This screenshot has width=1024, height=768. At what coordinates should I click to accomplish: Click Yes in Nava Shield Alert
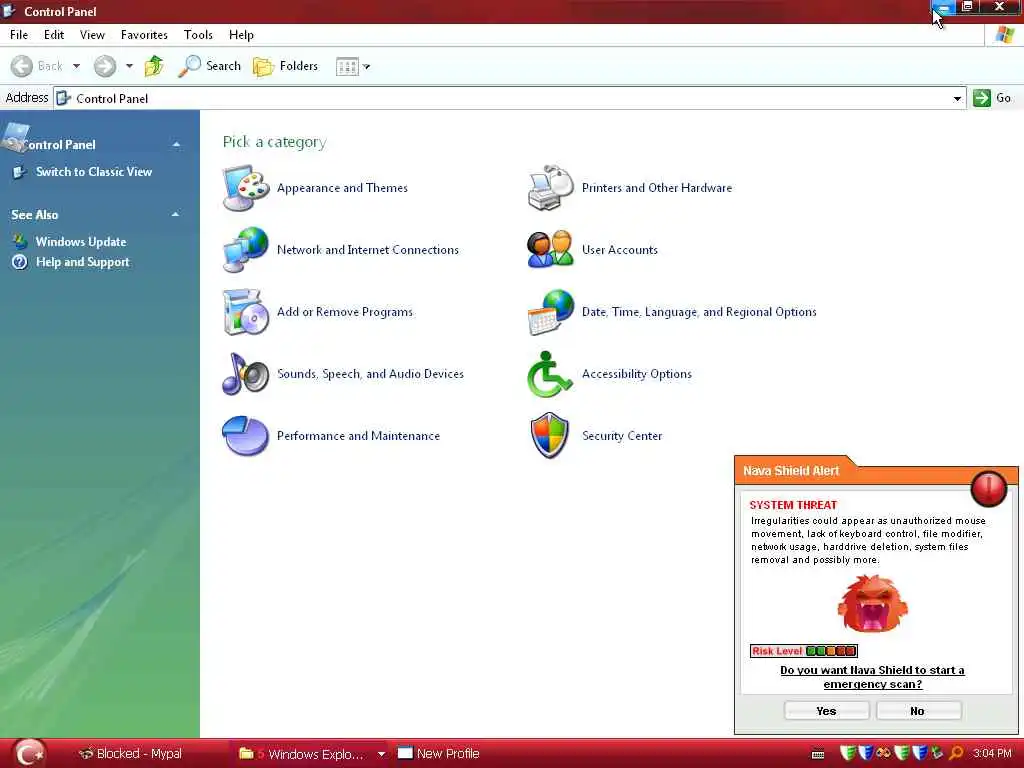coord(826,711)
